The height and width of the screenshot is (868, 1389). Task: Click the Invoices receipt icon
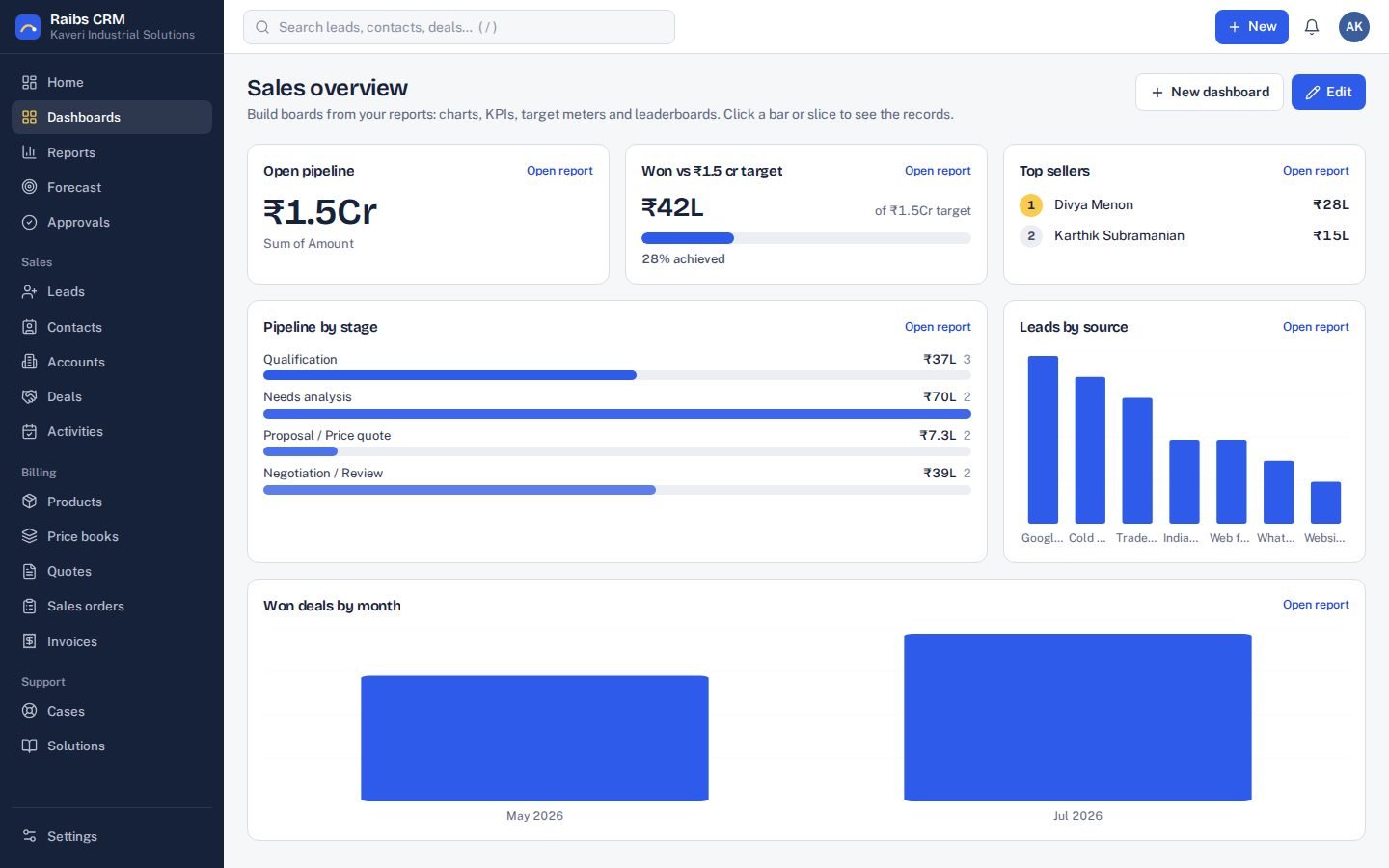click(30, 641)
